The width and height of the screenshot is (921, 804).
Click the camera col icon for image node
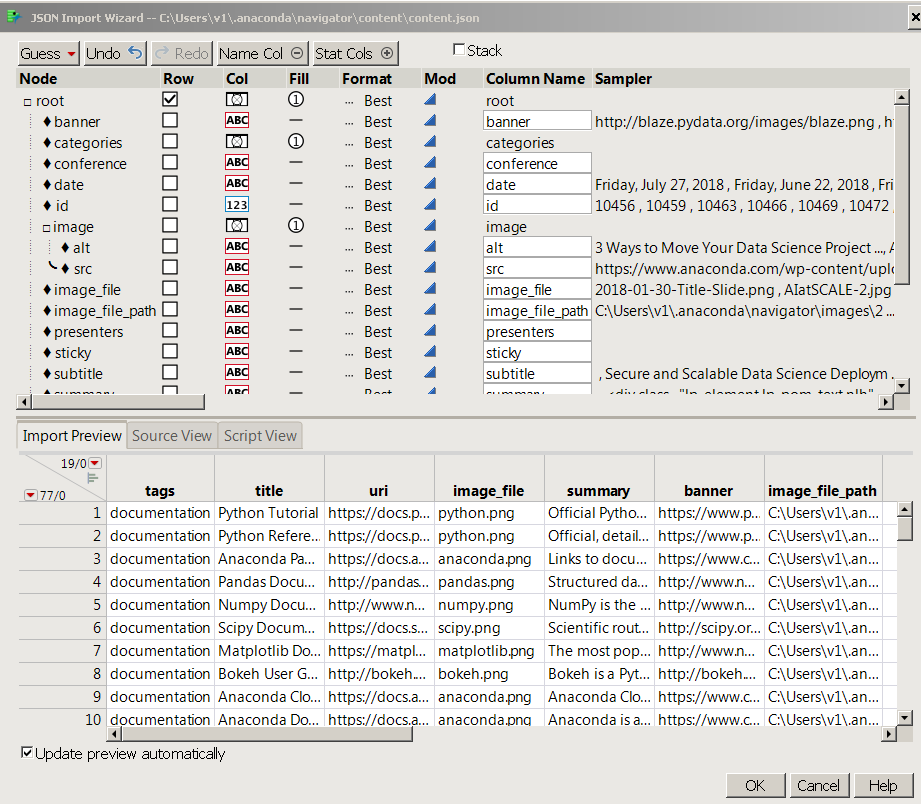[237, 226]
